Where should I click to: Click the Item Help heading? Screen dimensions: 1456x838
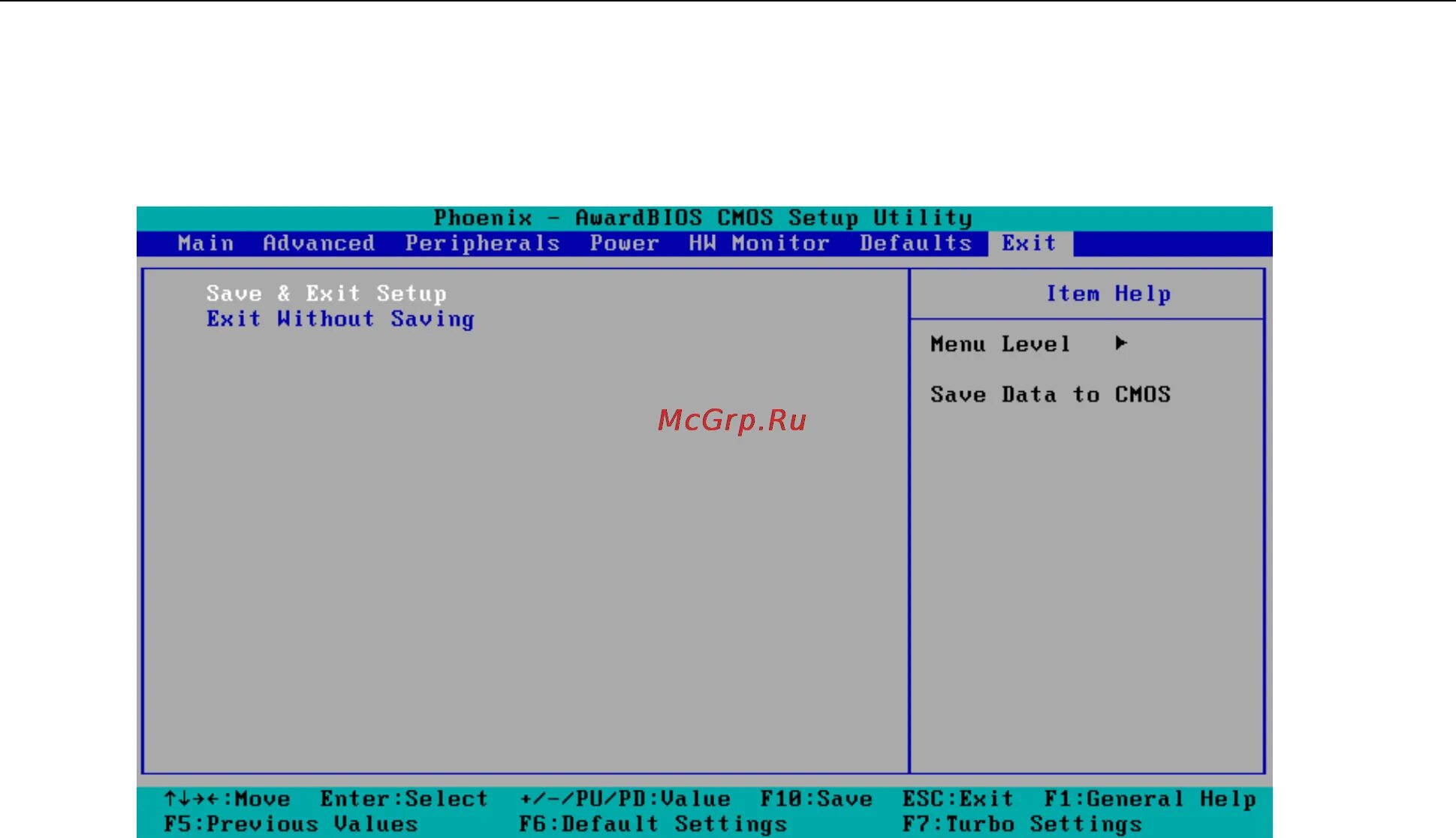tap(1108, 294)
